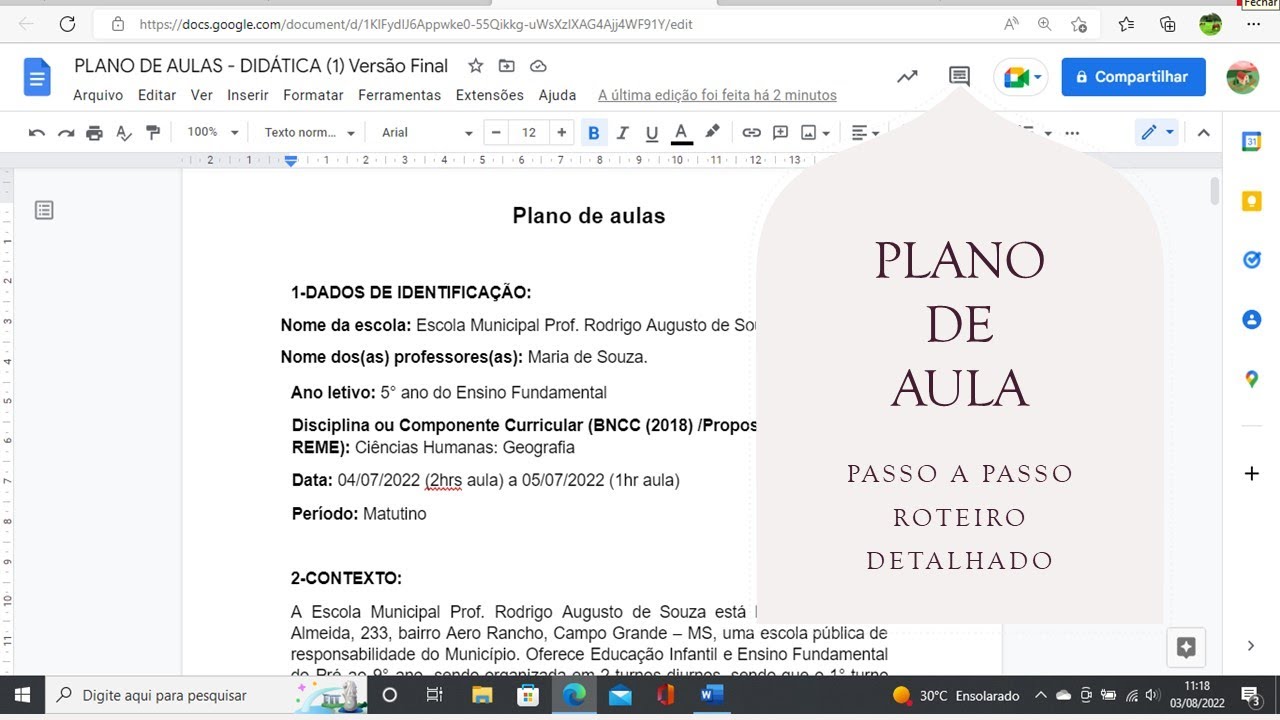The height and width of the screenshot is (720, 1280).
Task: Get add-ons with the side panel plus
Action: [x=1251, y=473]
